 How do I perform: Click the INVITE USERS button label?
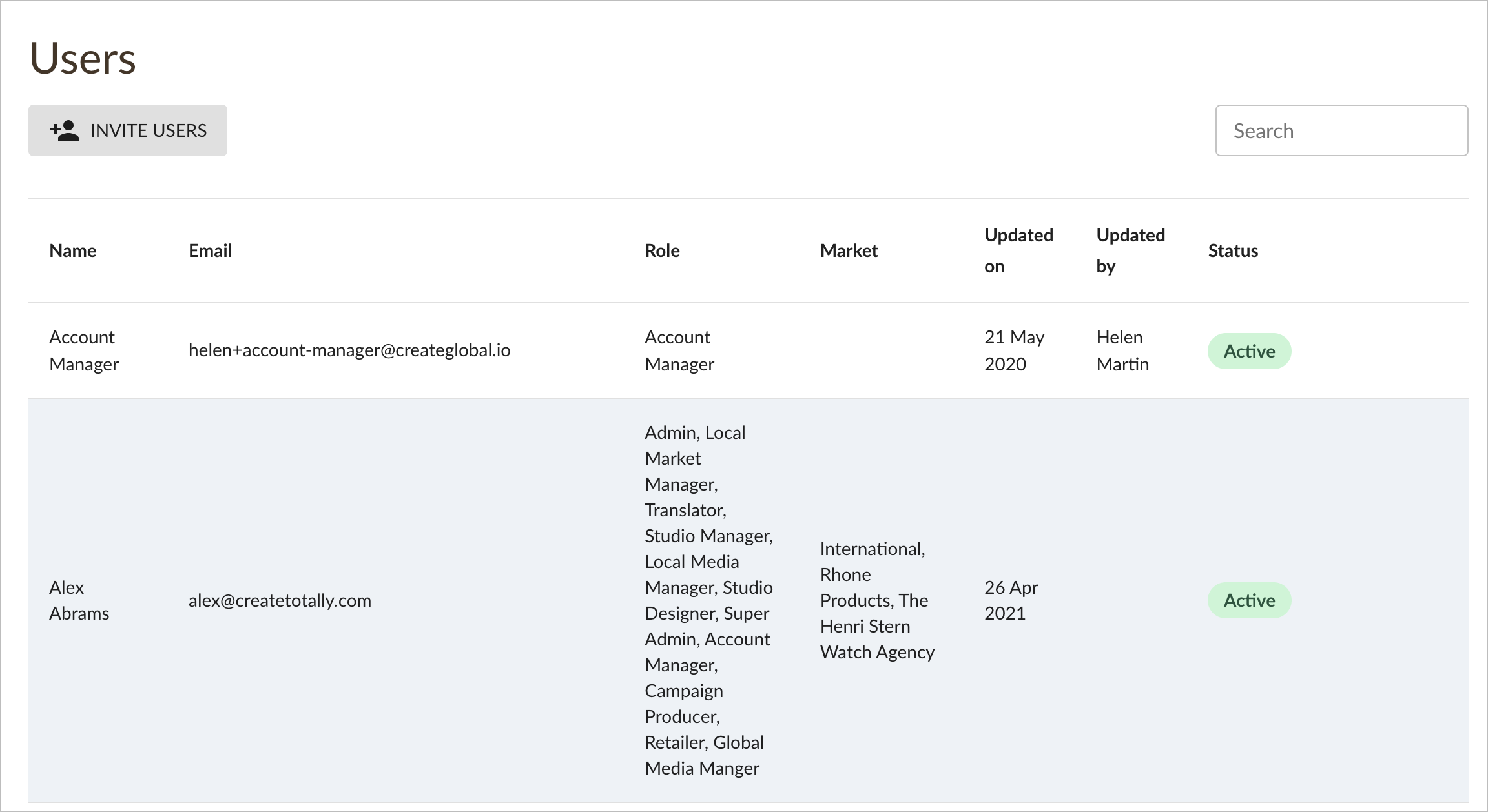[149, 130]
